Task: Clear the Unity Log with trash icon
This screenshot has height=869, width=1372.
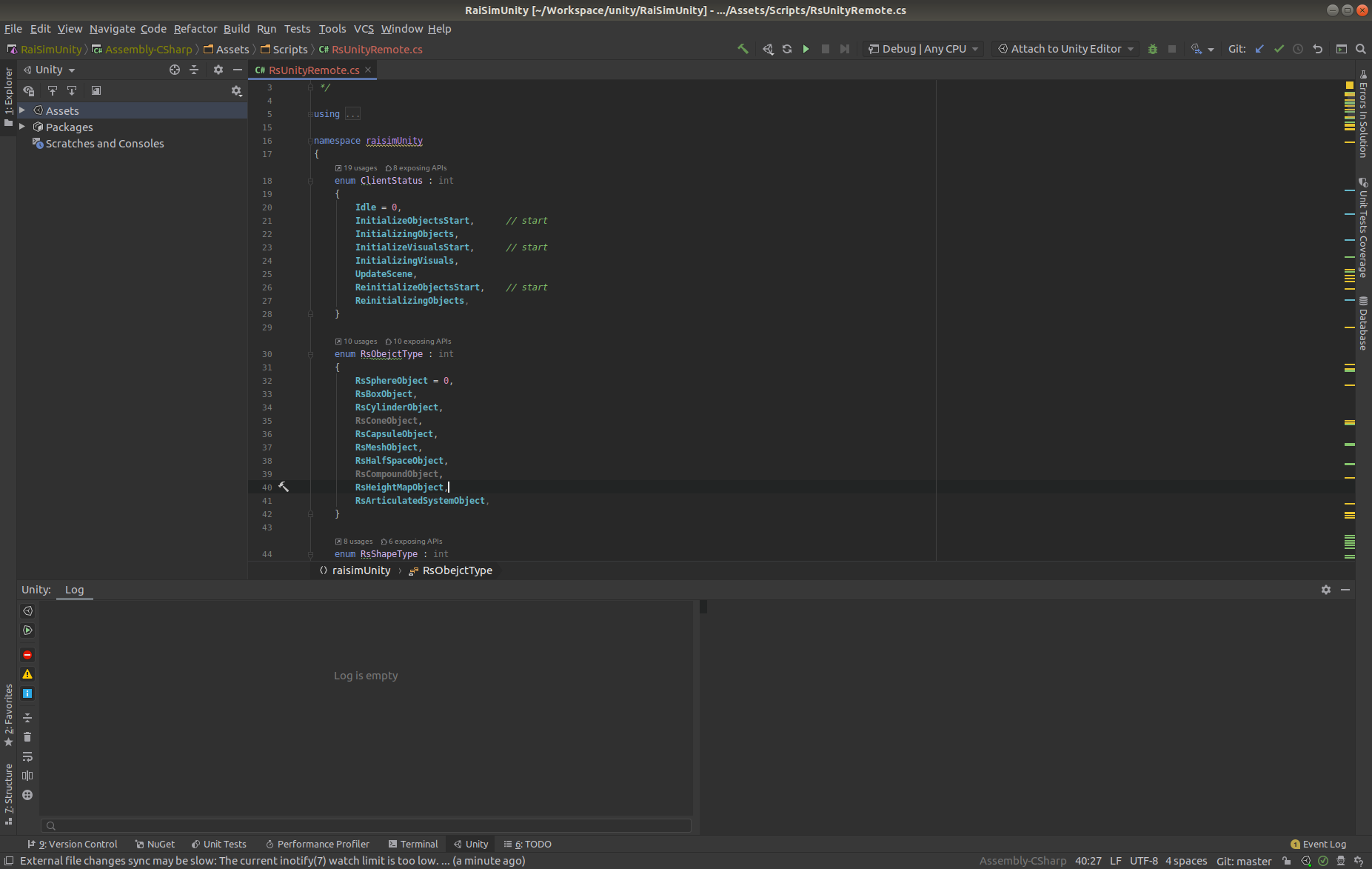Action: [x=27, y=737]
